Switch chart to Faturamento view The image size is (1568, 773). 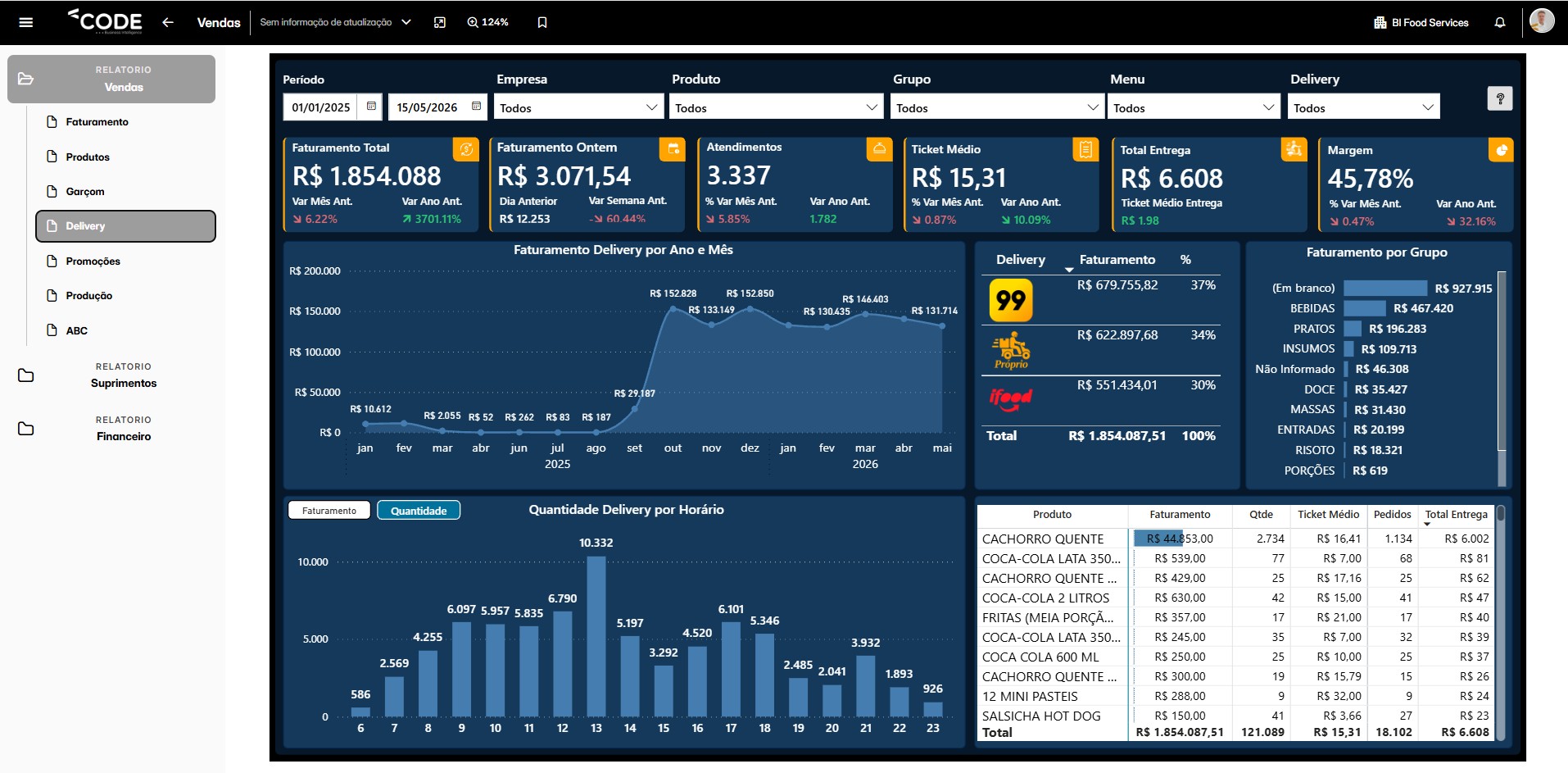(x=329, y=511)
